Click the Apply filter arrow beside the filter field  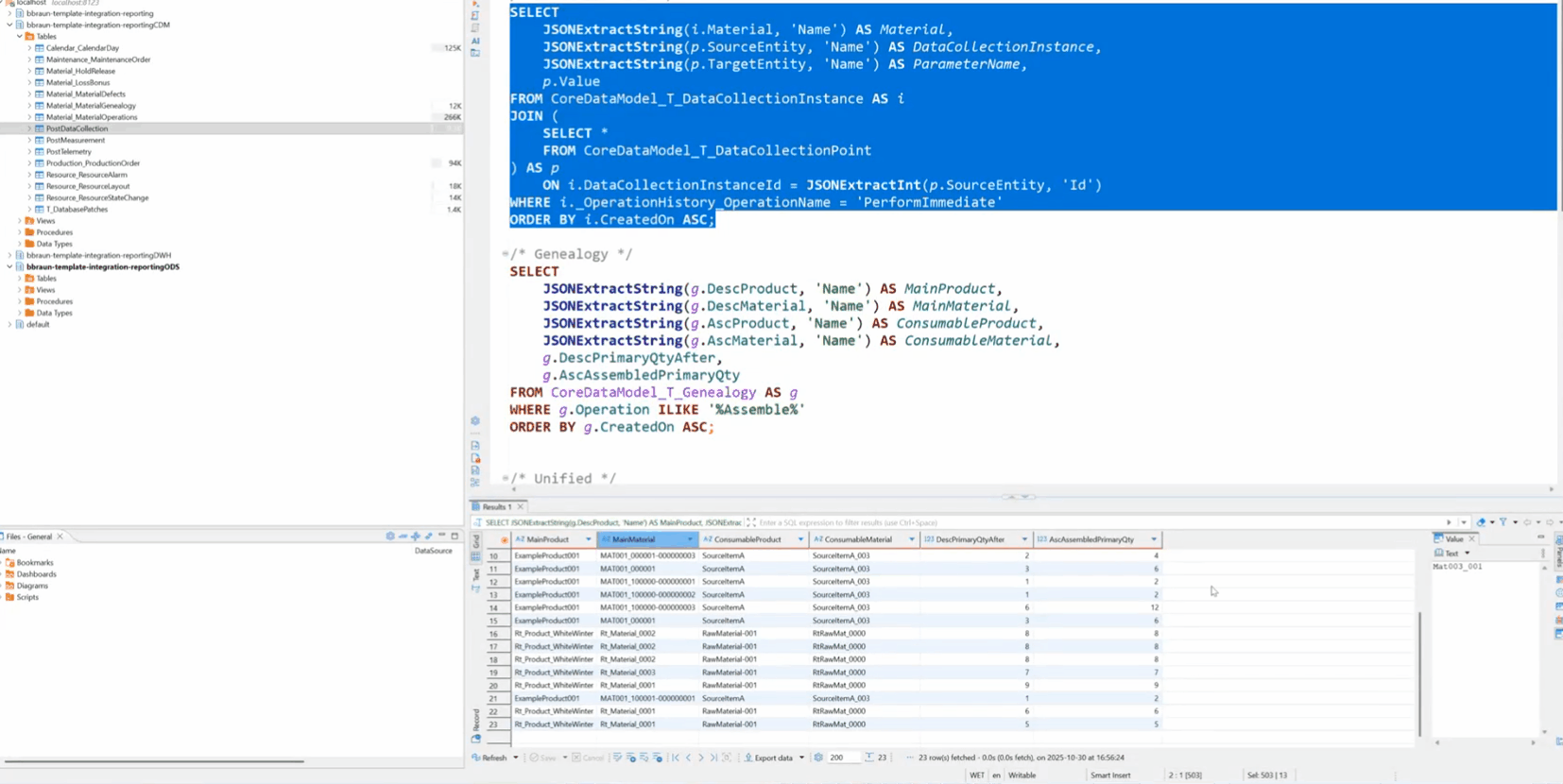(x=1449, y=522)
